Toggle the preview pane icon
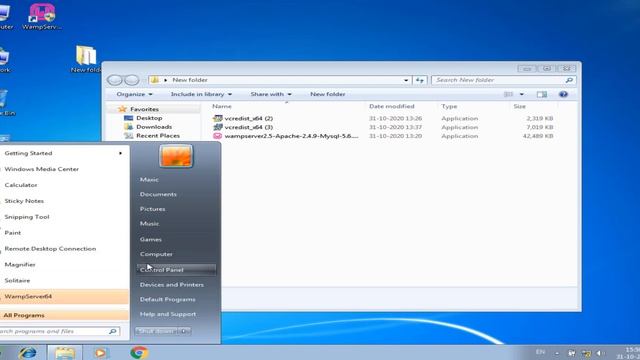This screenshot has width=640, height=360. [x=542, y=94]
